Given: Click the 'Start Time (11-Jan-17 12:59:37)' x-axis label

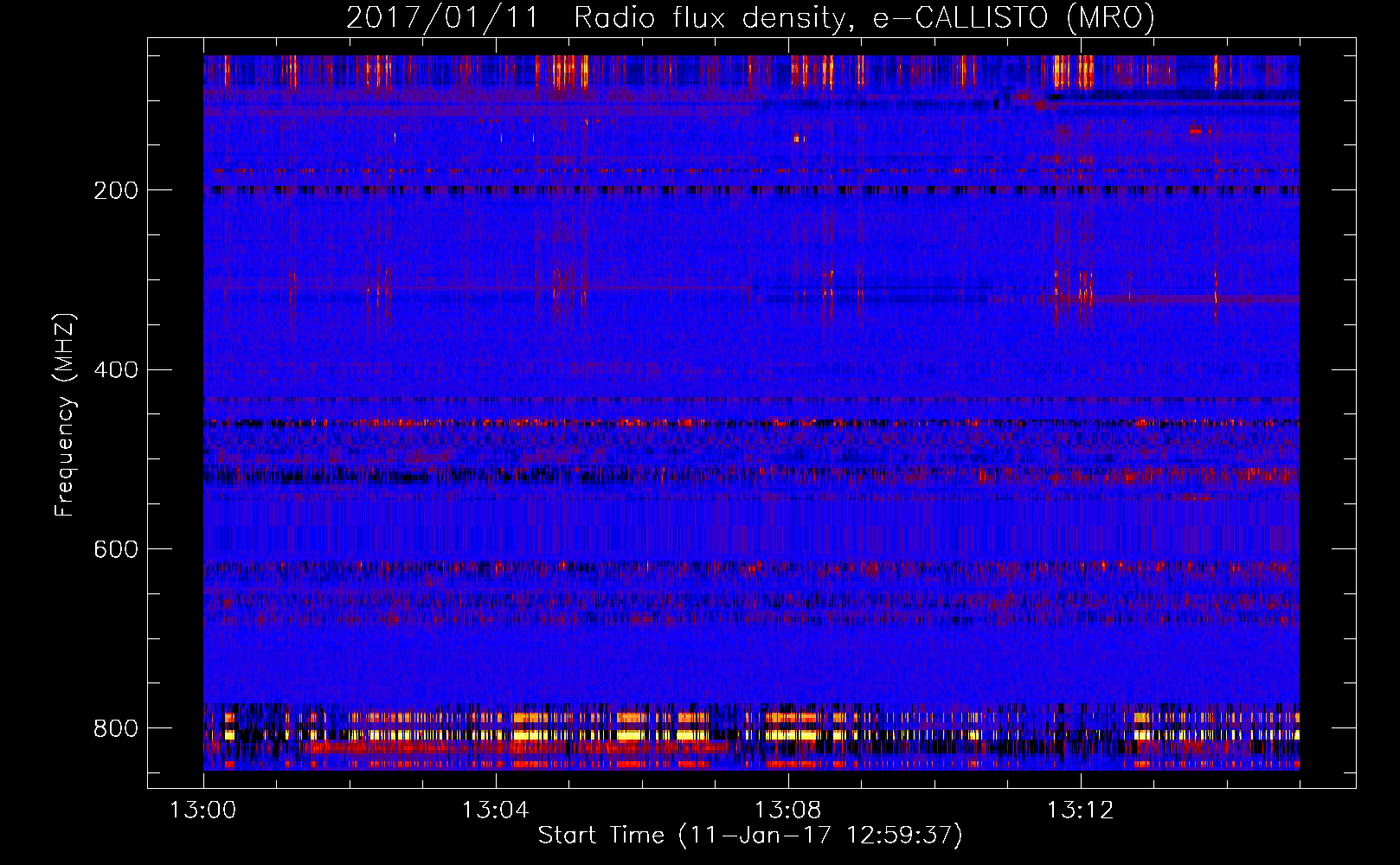Looking at the screenshot, I should coord(750,836).
